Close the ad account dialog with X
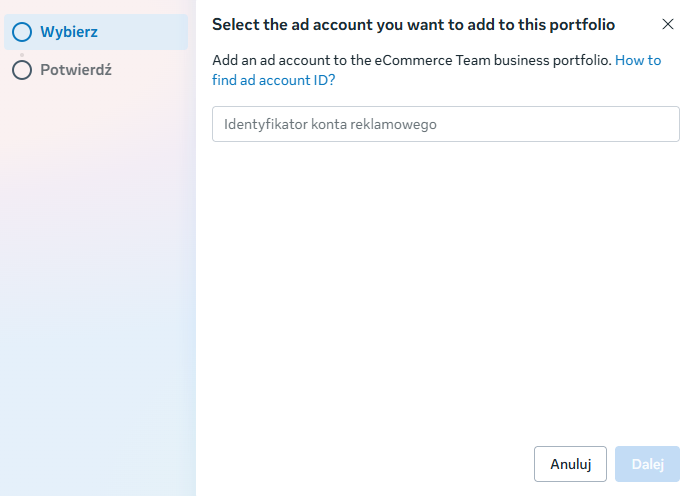The height and width of the screenshot is (496, 691). pos(668,24)
